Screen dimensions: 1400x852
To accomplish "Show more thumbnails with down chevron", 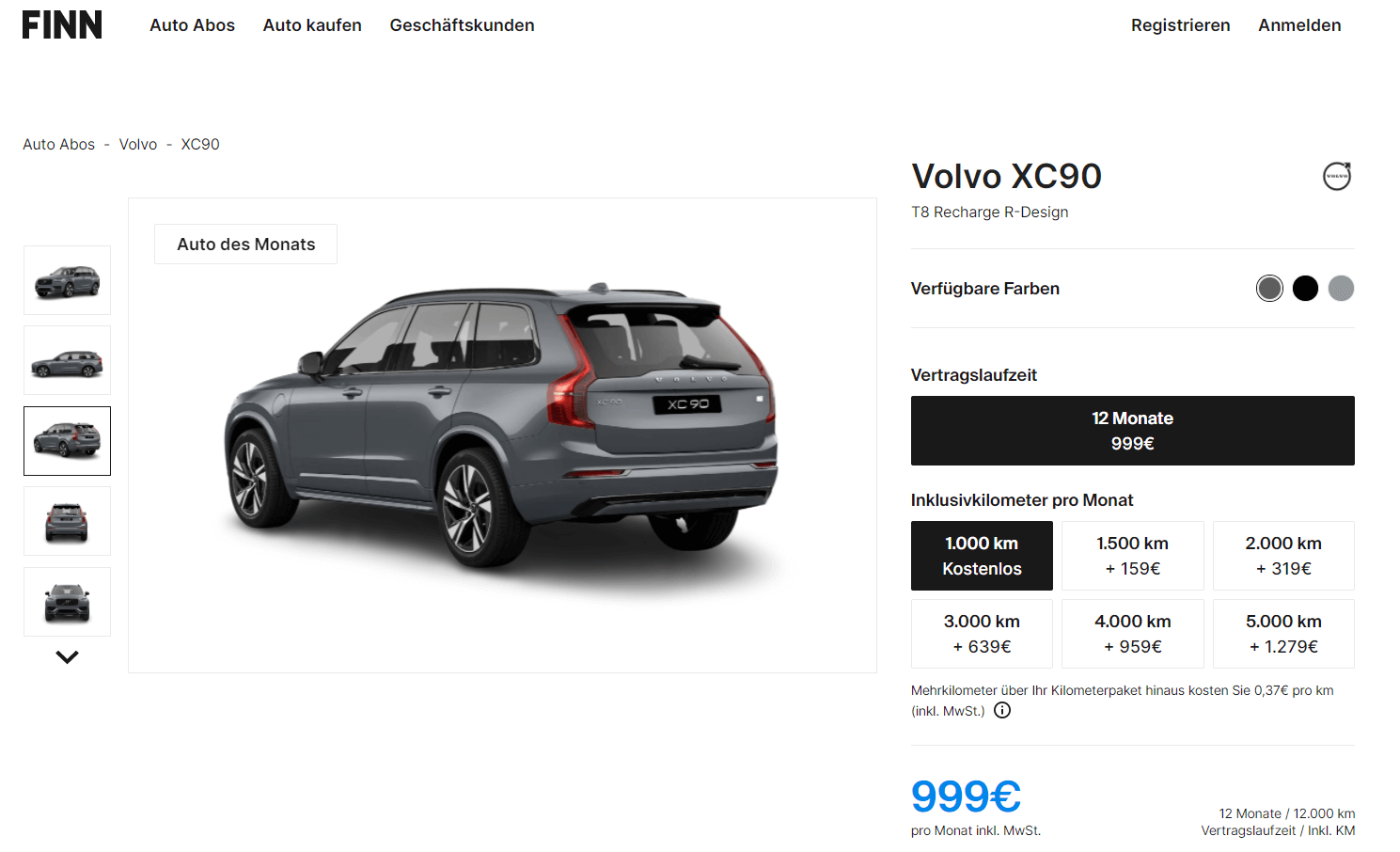I will (x=67, y=656).
